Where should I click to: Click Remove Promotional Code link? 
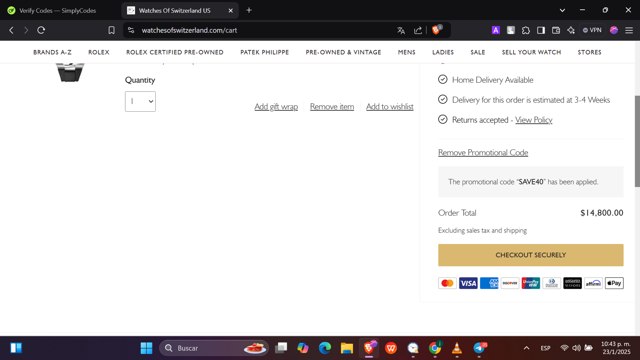(x=483, y=153)
